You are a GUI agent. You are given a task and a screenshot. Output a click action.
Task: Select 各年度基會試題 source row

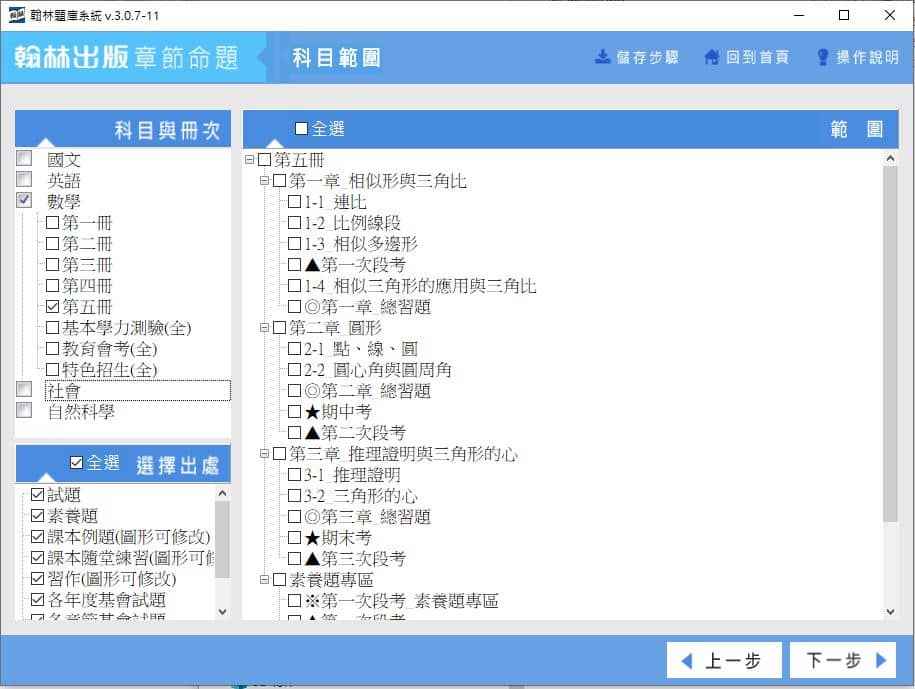106,600
